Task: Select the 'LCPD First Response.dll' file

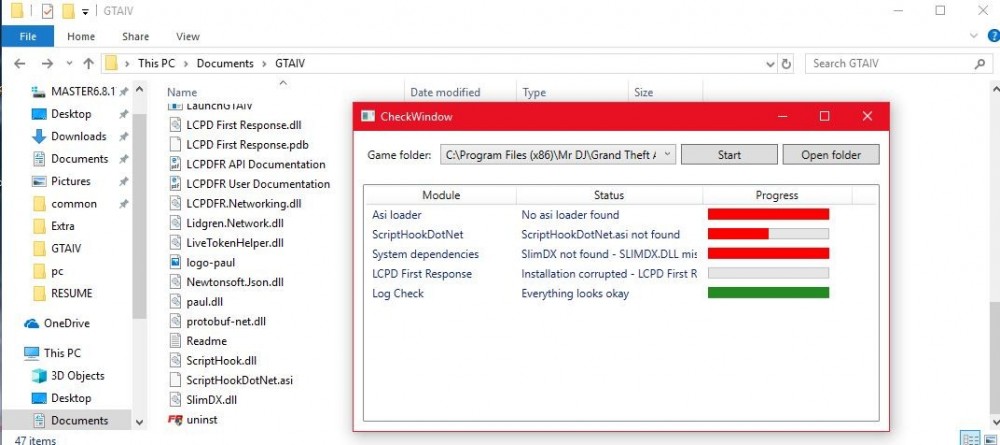Action: (243, 125)
